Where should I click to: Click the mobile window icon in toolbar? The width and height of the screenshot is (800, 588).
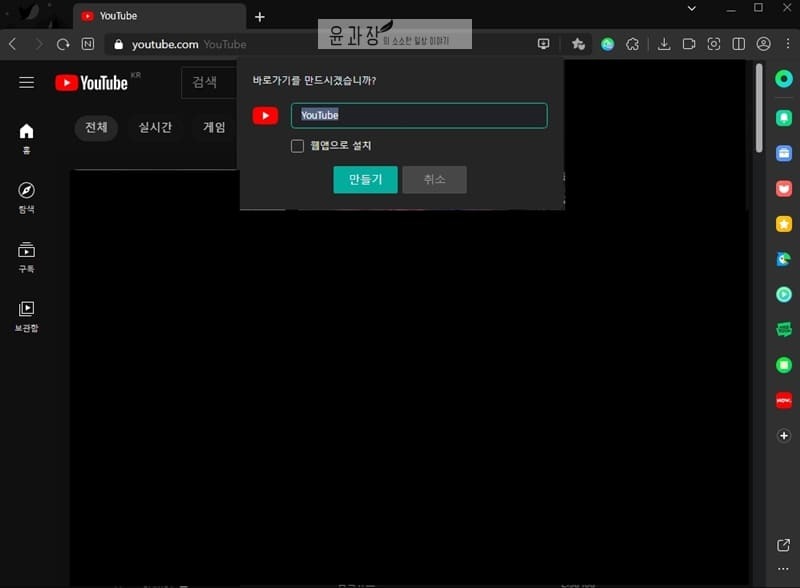point(689,44)
